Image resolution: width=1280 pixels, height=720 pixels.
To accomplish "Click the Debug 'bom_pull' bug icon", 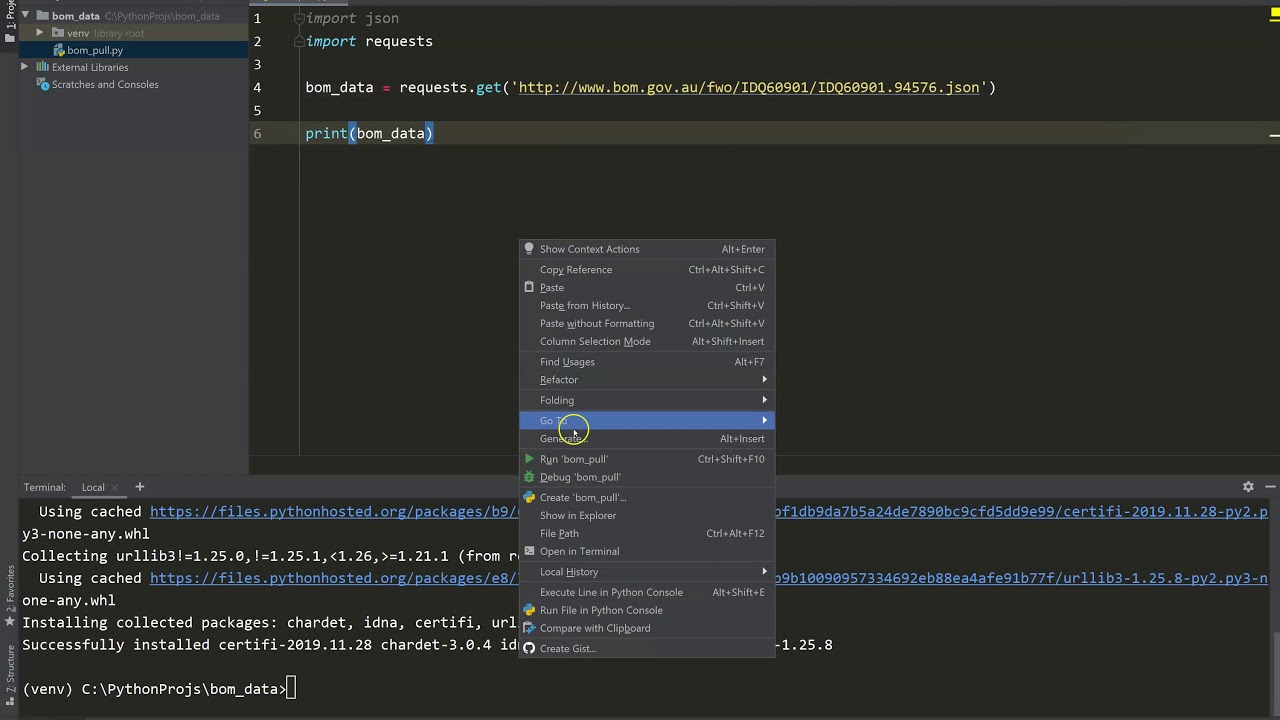I will coord(529,477).
